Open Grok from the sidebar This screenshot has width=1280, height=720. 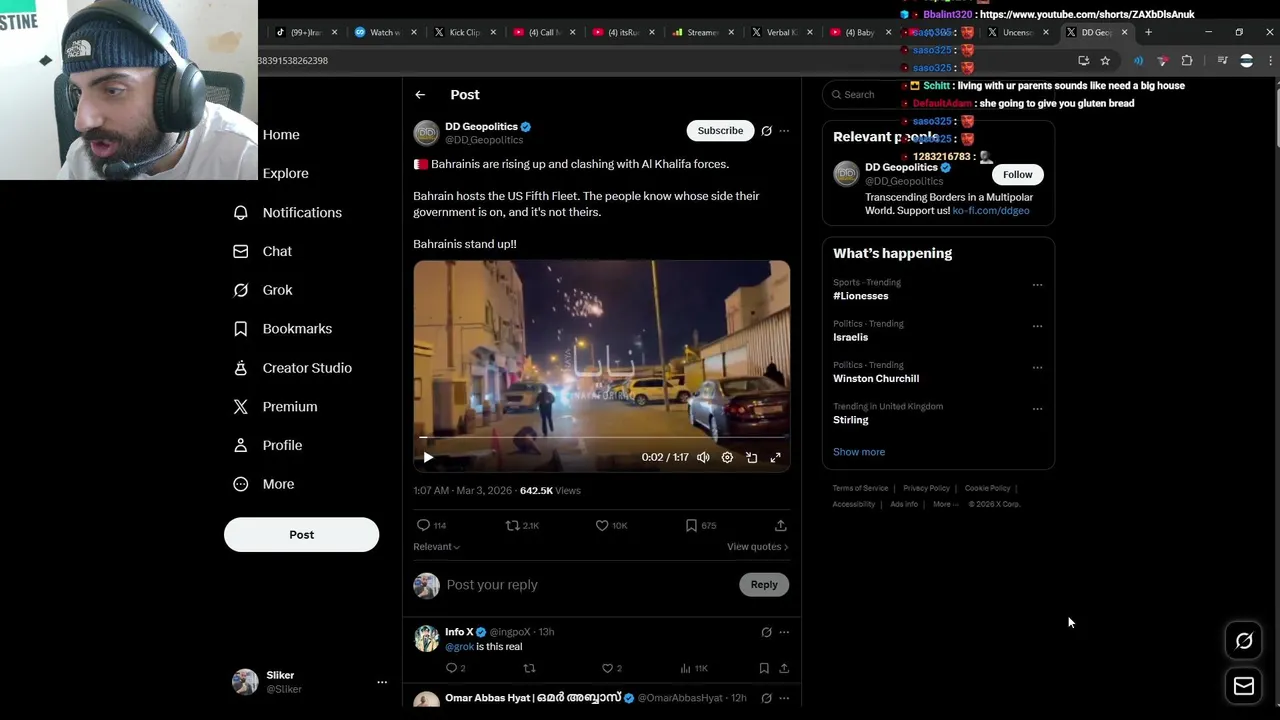point(263,290)
